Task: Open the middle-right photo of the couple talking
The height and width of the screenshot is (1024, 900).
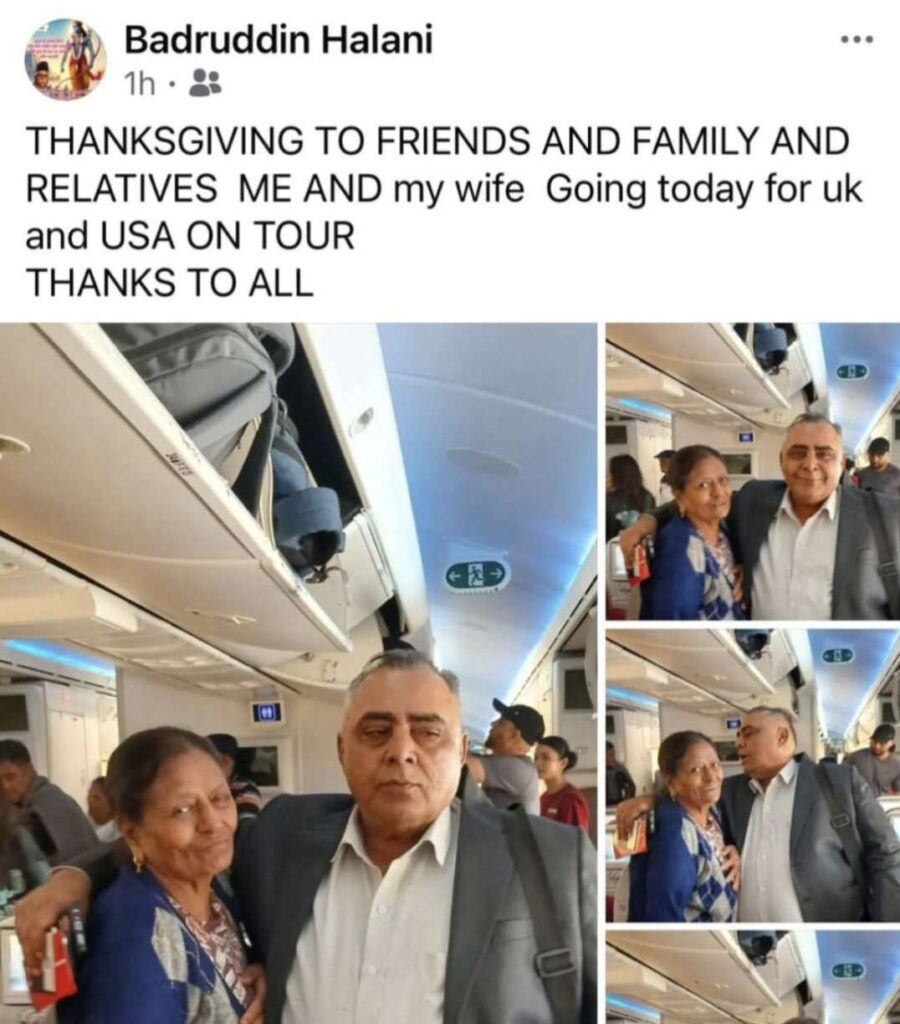Action: [x=753, y=775]
